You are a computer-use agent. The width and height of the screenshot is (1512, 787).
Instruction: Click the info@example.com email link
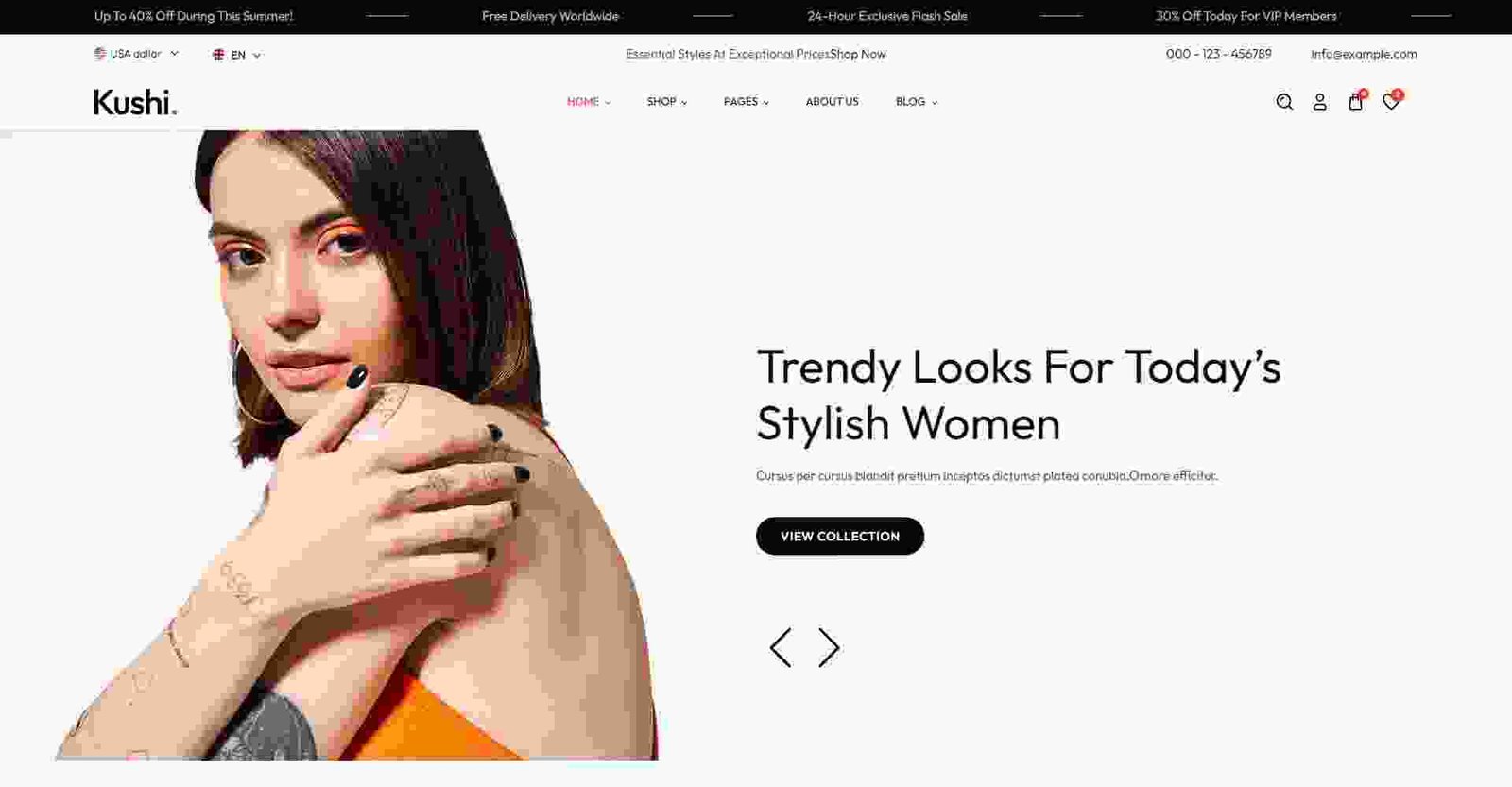pos(1364,54)
